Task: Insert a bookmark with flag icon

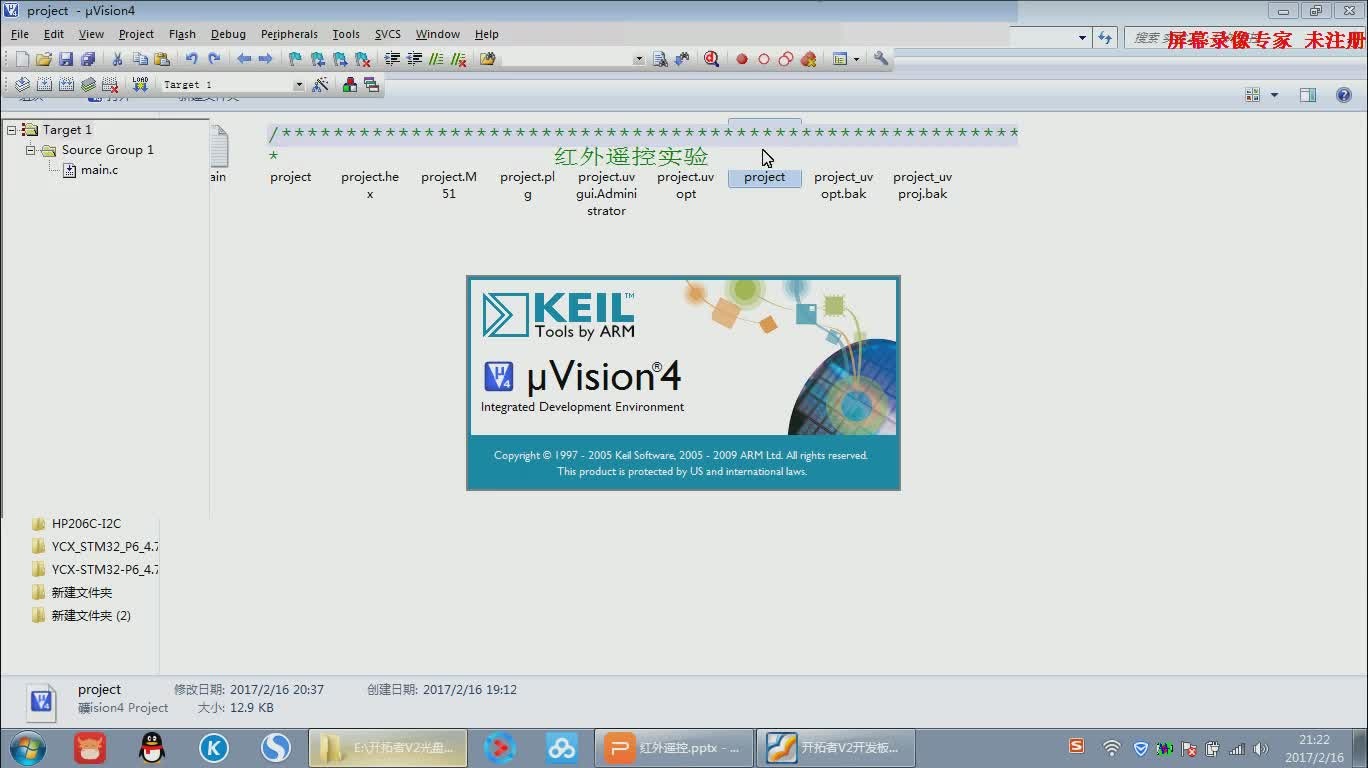Action: (x=295, y=59)
